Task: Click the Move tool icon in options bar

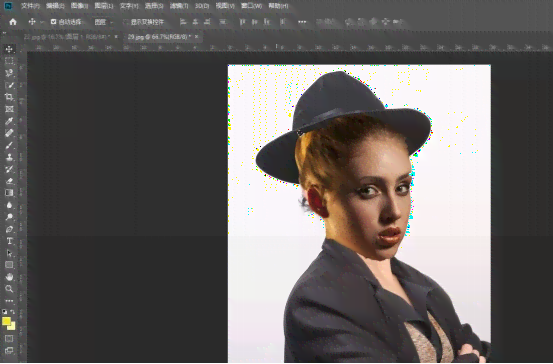Action: (32, 22)
